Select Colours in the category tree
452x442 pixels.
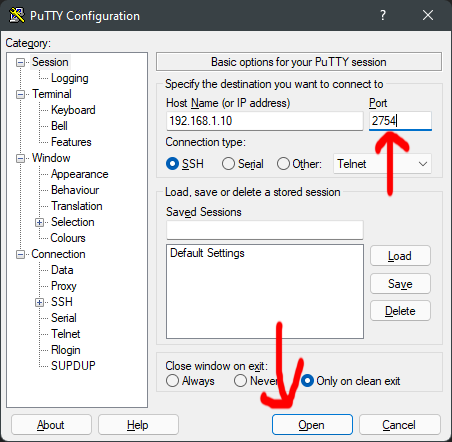click(68, 238)
